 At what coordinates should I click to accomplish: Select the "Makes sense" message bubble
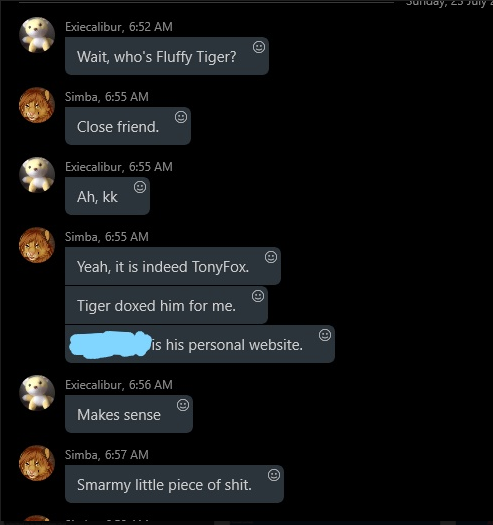pos(129,414)
